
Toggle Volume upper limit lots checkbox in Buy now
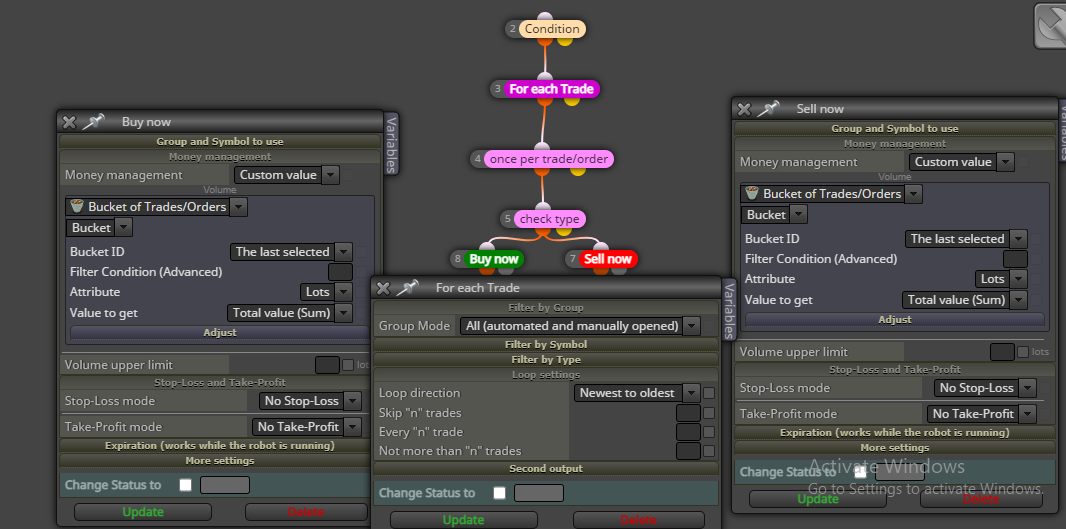(348, 365)
